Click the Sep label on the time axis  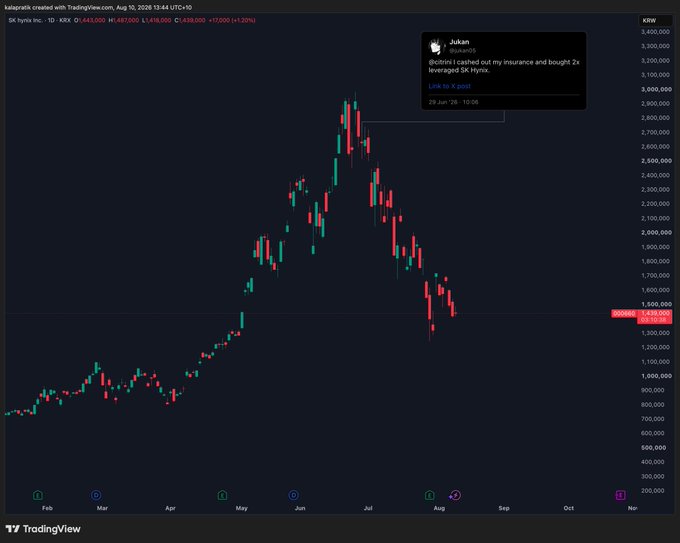(x=504, y=508)
